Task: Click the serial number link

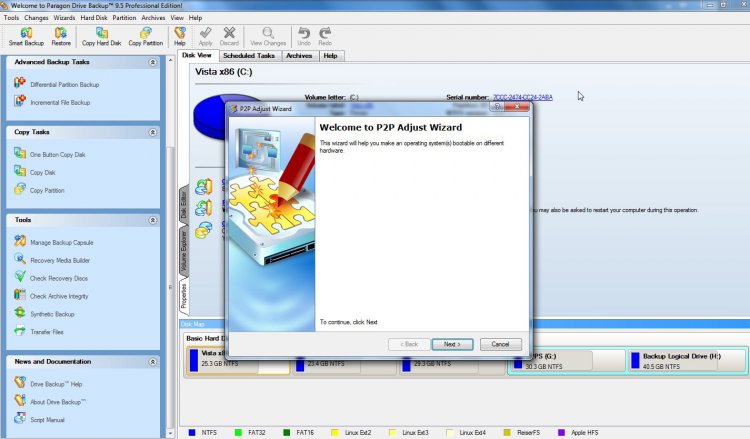Action: [523, 97]
